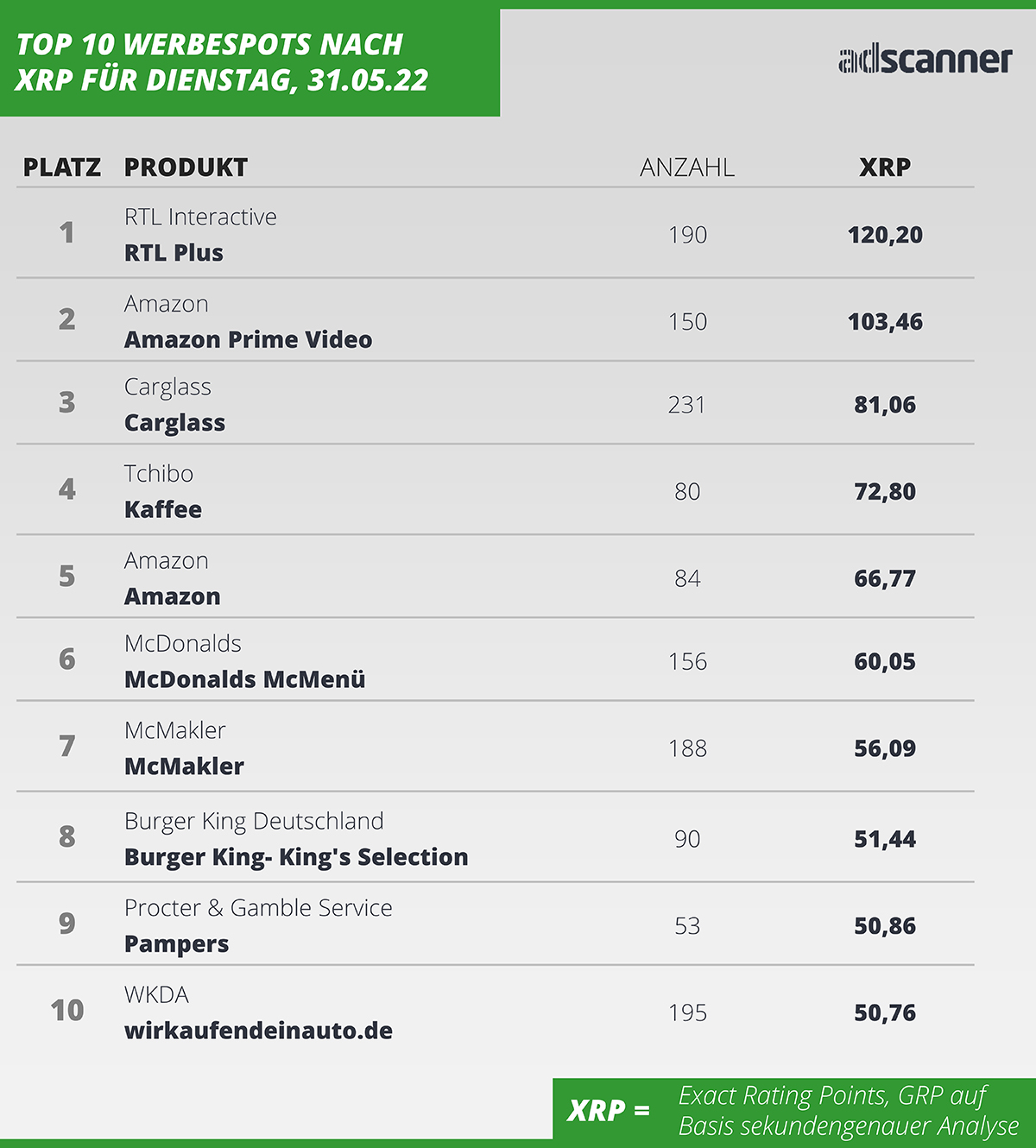Screen dimensions: 1036x1148
Task: Click the count value 231
Action: (687, 405)
